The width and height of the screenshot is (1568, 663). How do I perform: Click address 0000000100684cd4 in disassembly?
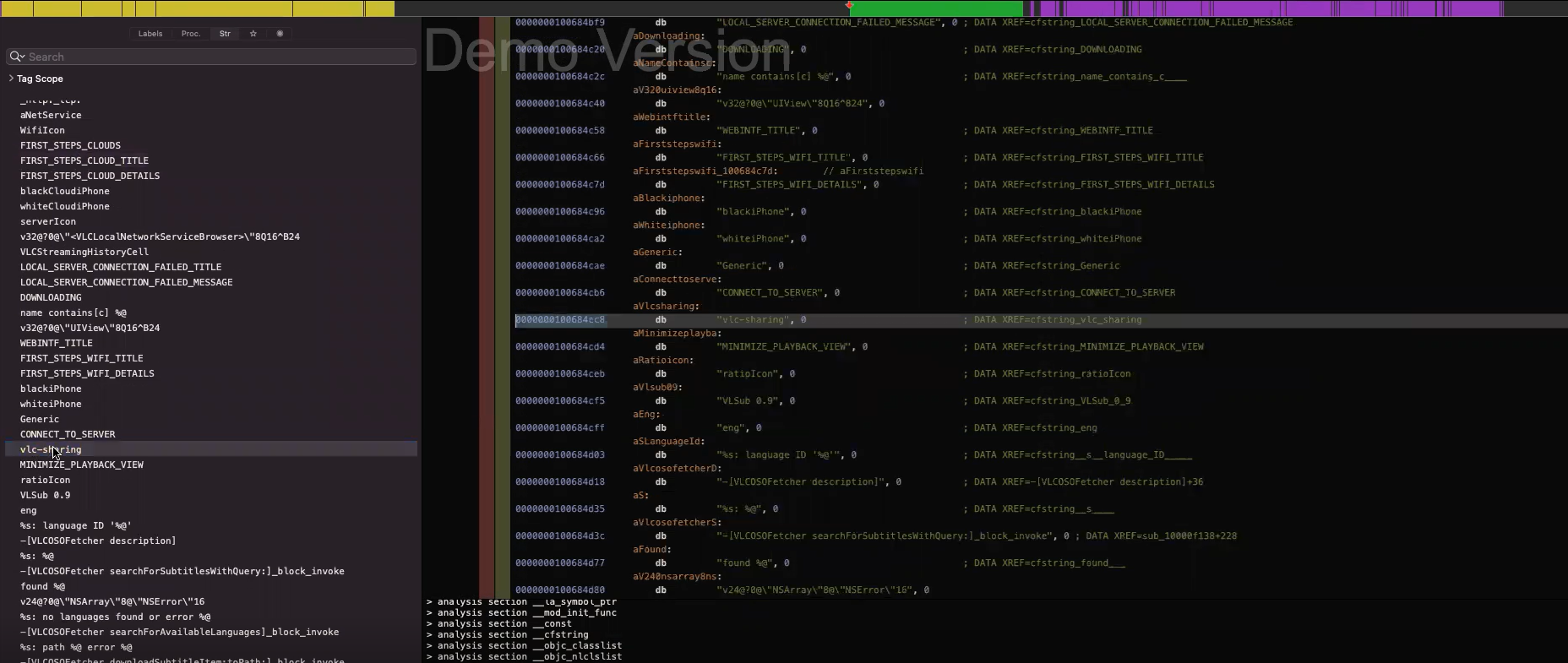(559, 347)
